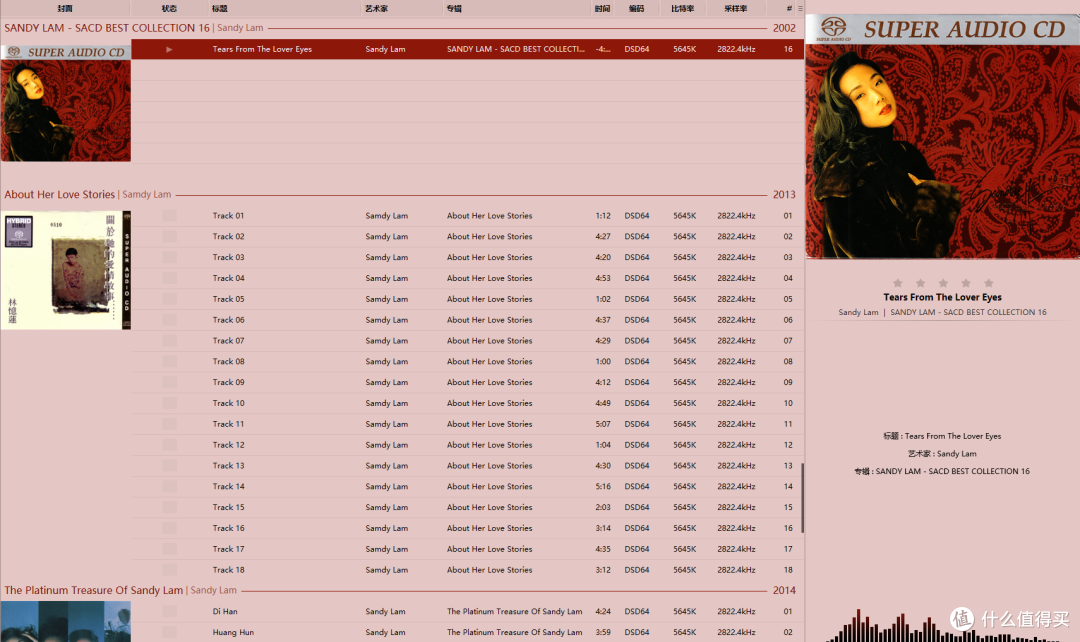This screenshot has width=1080, height=642.
Task: Click the 5645K bitrate cell of Track 14
Action: 685,486
